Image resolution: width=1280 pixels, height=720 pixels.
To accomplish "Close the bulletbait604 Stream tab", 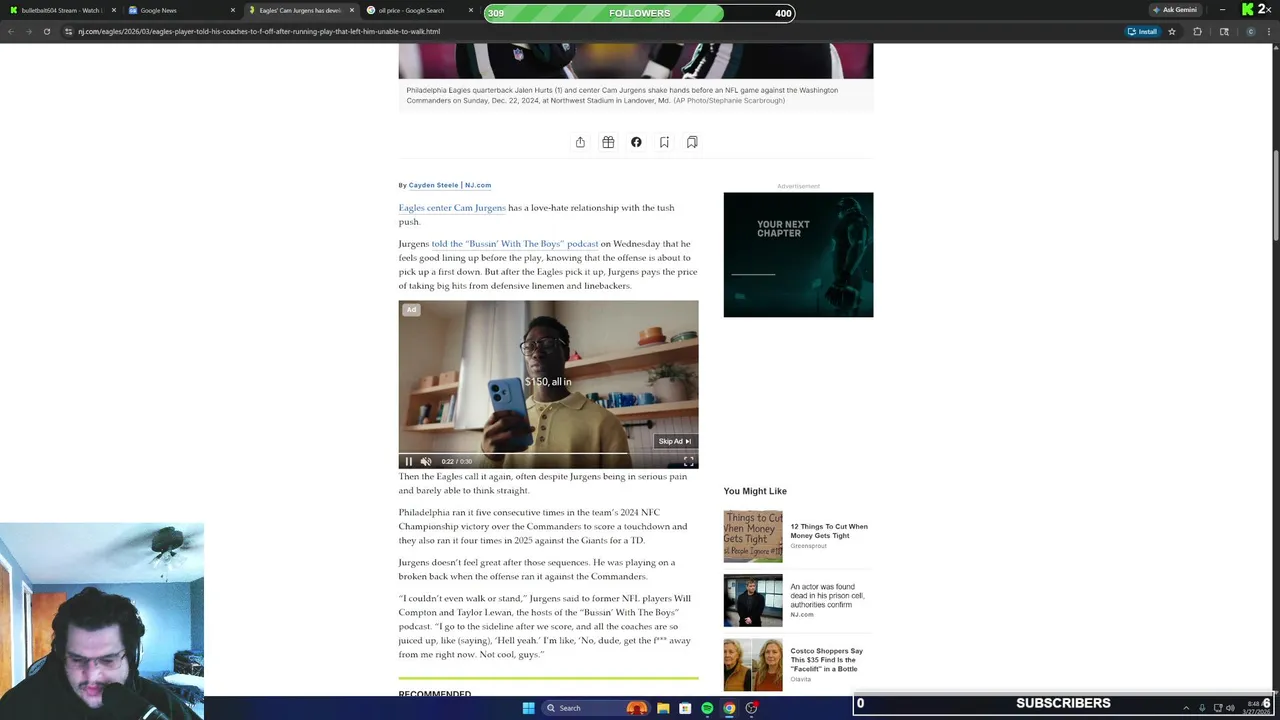I will click(113, 10).
